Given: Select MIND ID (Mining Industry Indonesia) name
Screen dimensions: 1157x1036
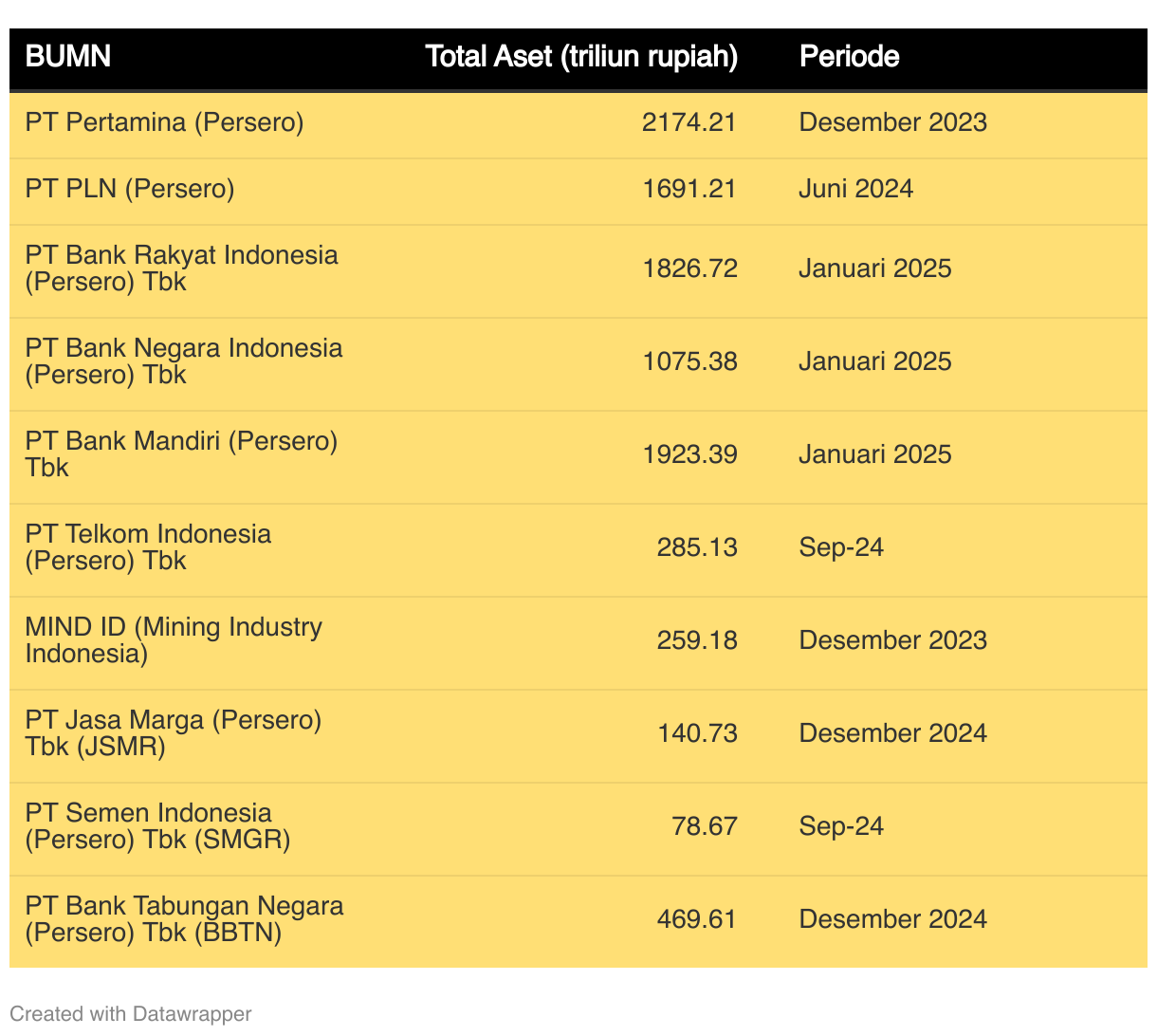Looking at the screenshot, I should [174, 640].
